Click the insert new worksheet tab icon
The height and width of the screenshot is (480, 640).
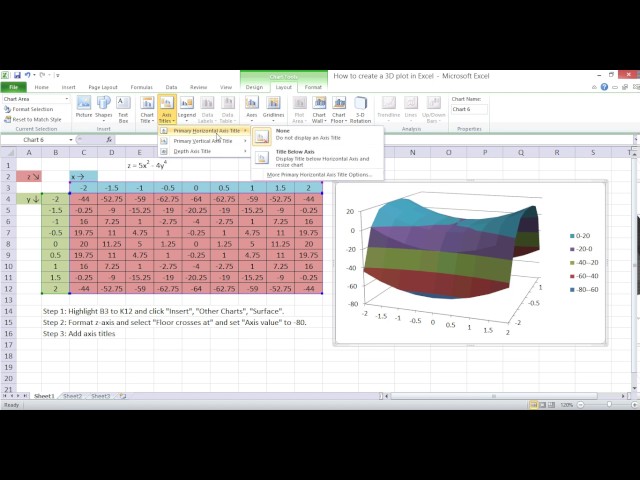pyautogui.click(x=123, y=396)
